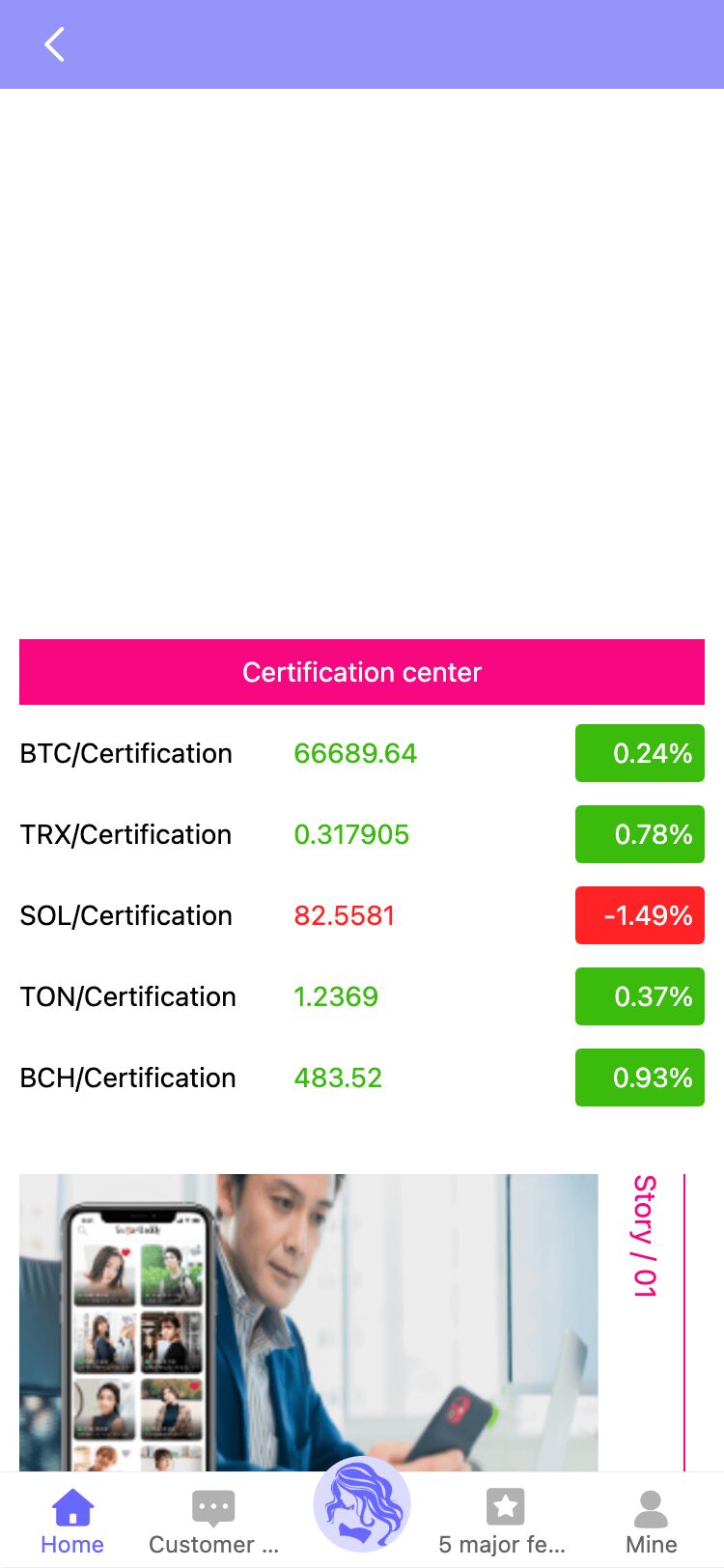Open the Certification center banner
The height and width of the screenshot is (1568, 724).
(362, 672)
